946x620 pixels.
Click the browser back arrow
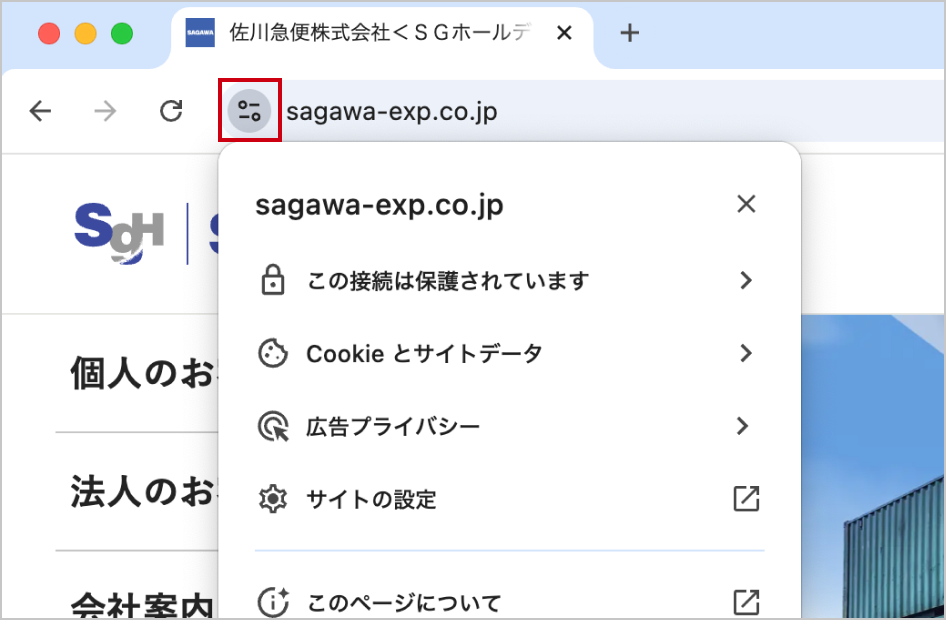coord(40,111)
